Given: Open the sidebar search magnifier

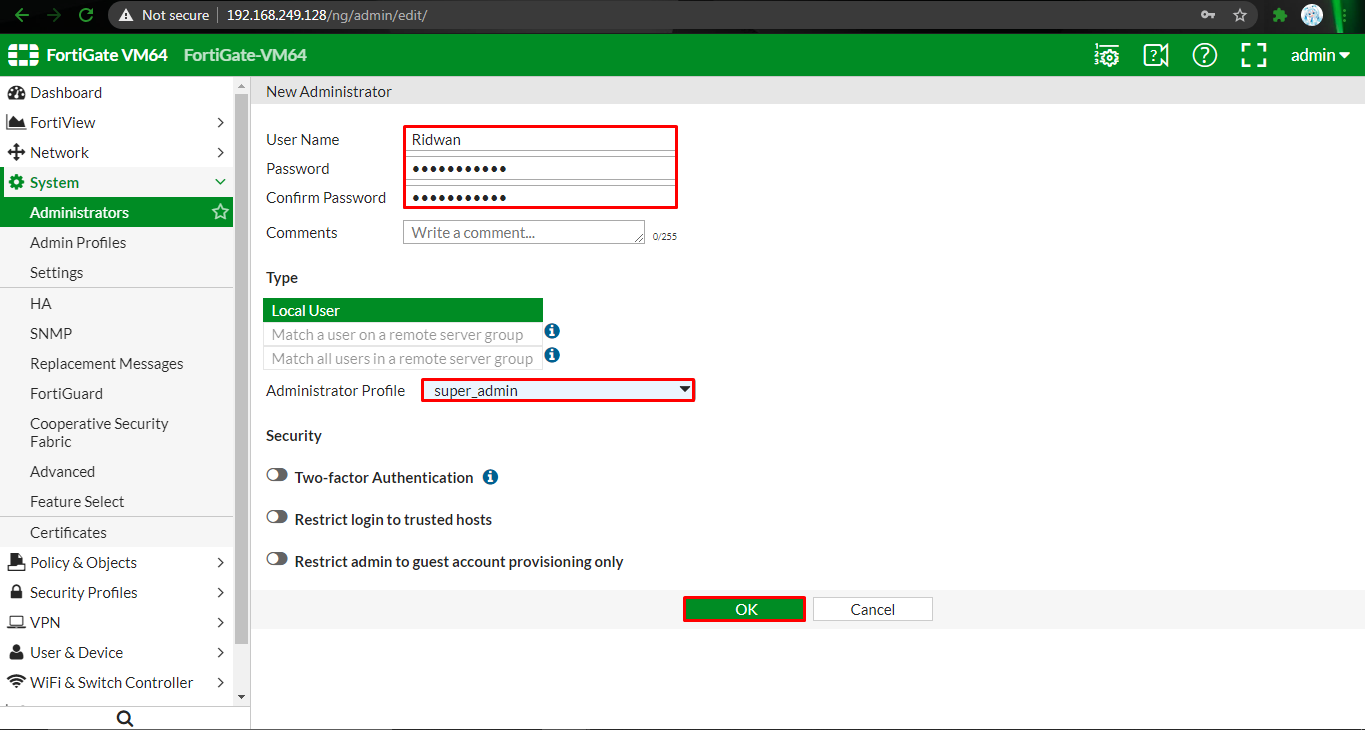Looking at the screenshot, I should tap(124, 717).
